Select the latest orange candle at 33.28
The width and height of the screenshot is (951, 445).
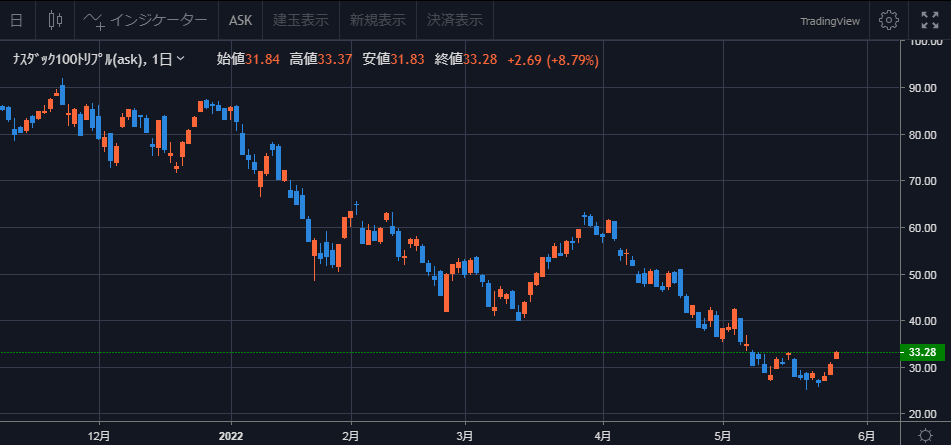pos(836,355)
